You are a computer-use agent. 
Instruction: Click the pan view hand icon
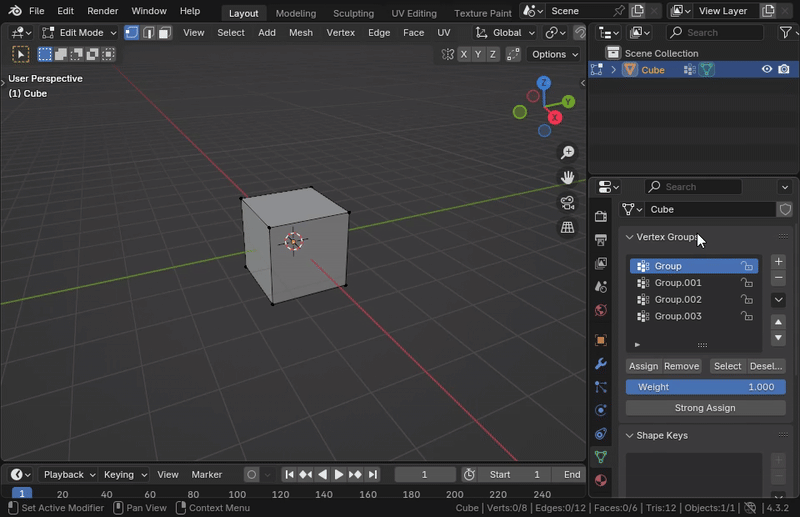[x=567, y=178]
